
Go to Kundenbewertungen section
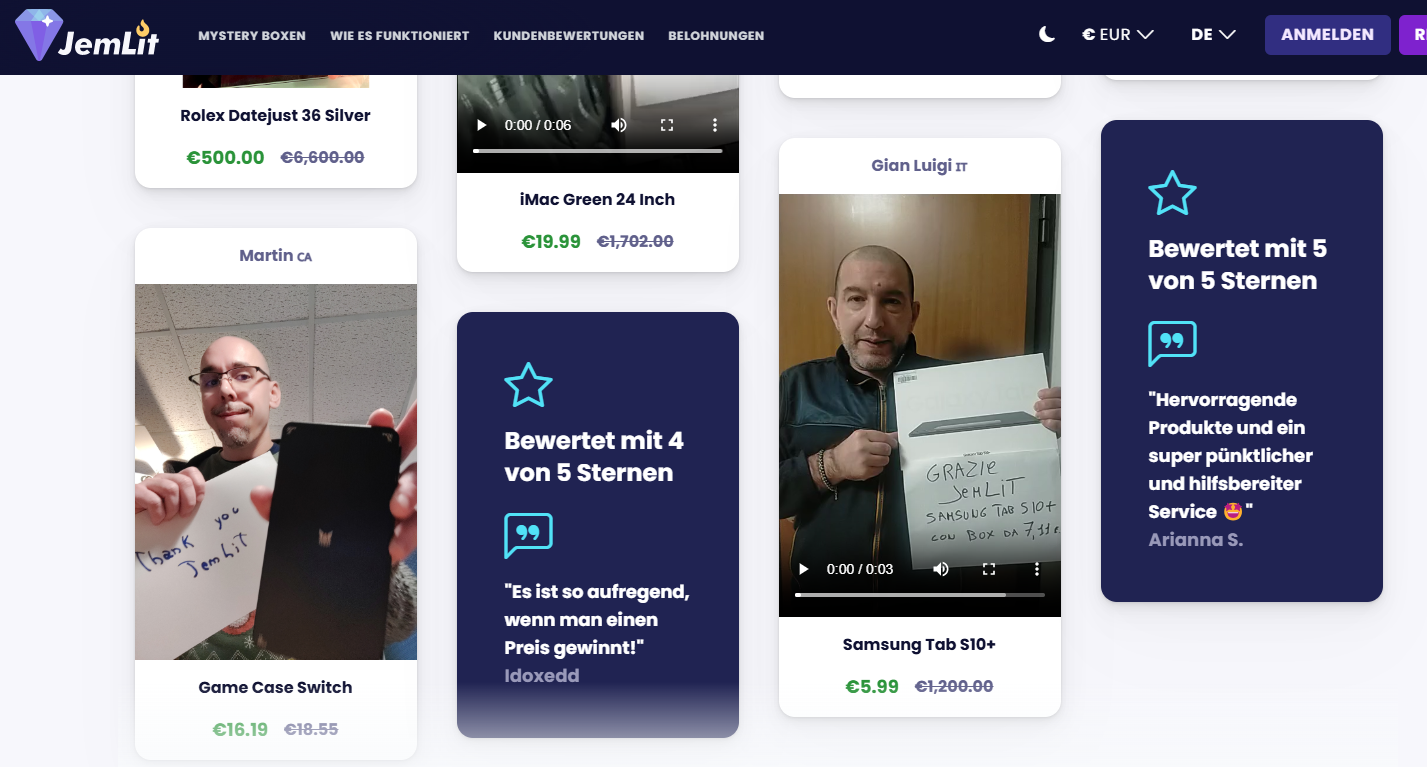[569, 36]
